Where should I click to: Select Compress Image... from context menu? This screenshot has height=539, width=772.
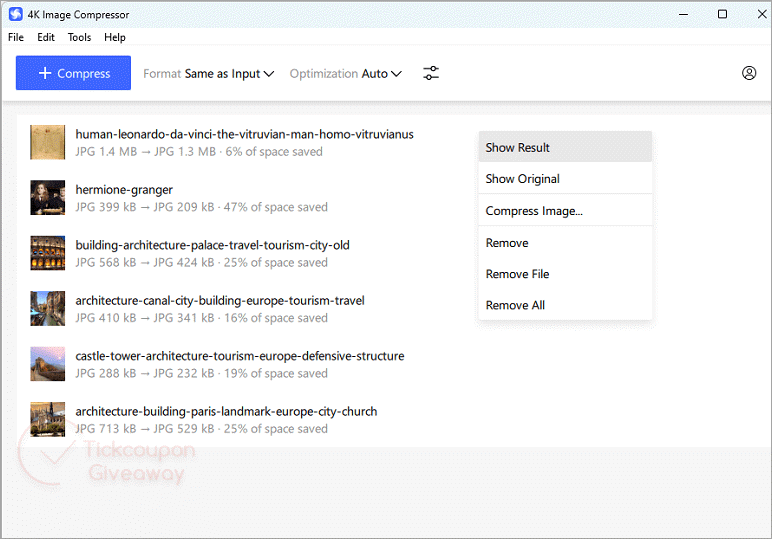(x=534, y=211)
